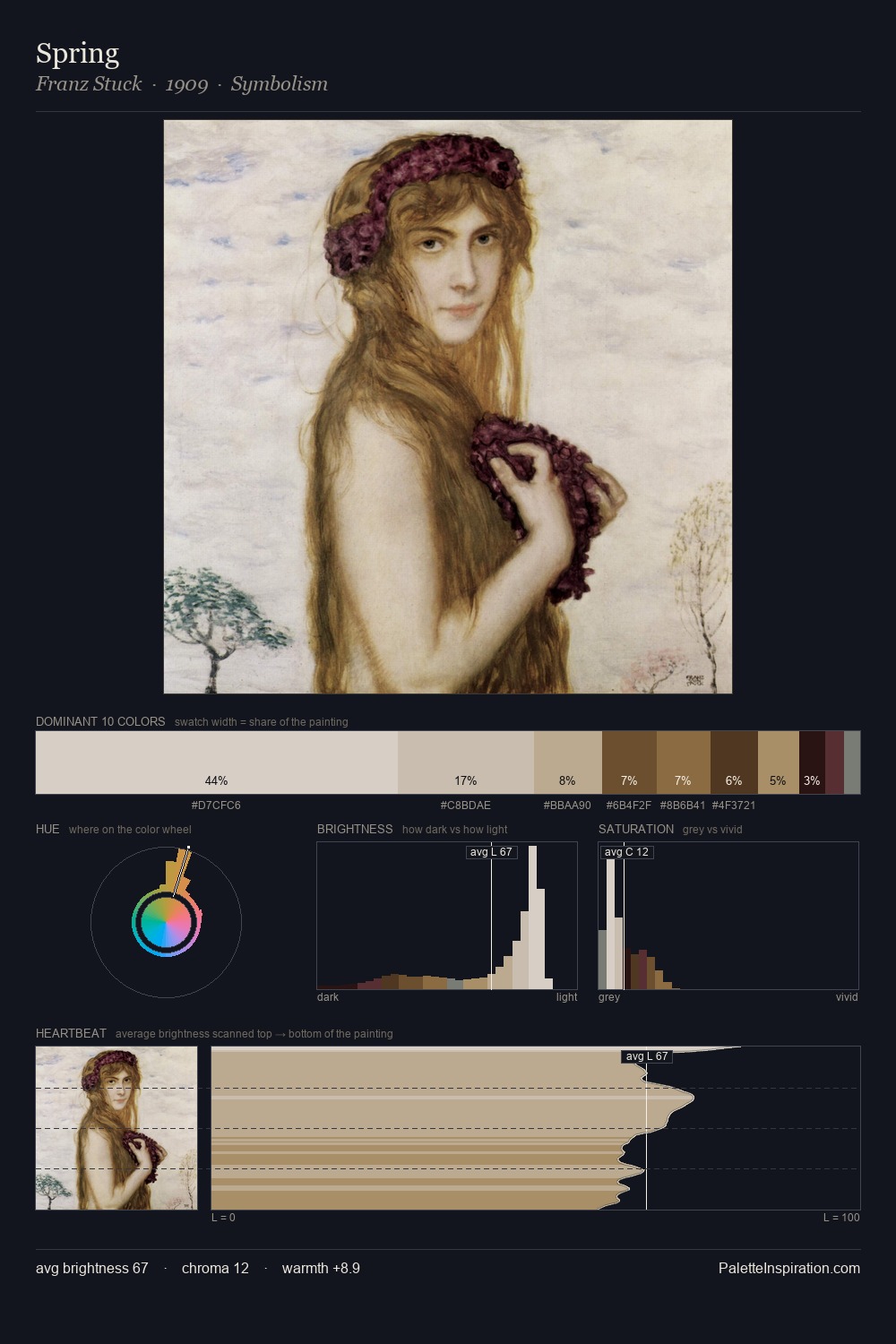Click the tallest bar in the Brightness histogram
896x1344 pixels.
click(x=533, y=918)
